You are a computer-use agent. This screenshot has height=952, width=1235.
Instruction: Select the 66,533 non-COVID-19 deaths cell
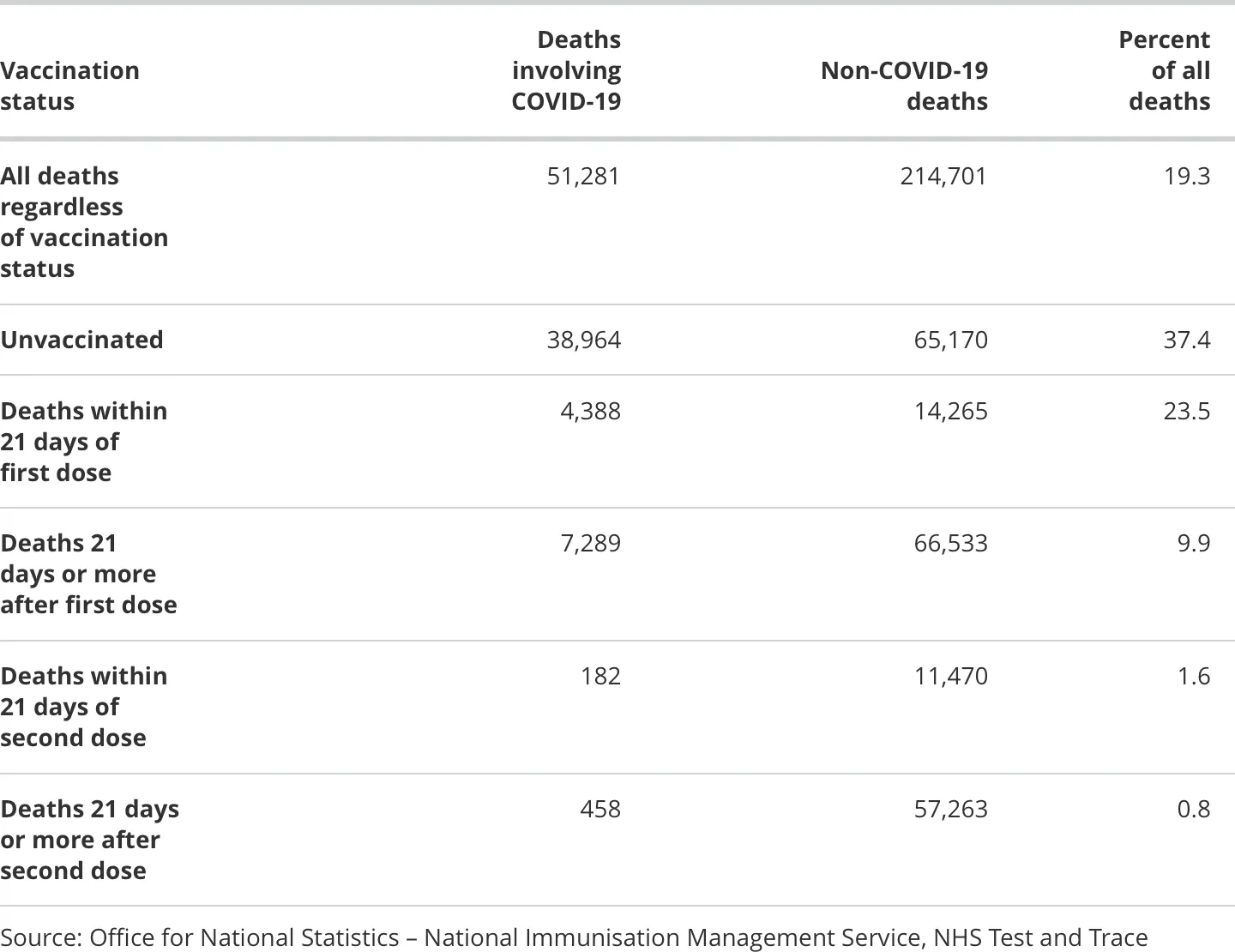[x=950, y=543]
